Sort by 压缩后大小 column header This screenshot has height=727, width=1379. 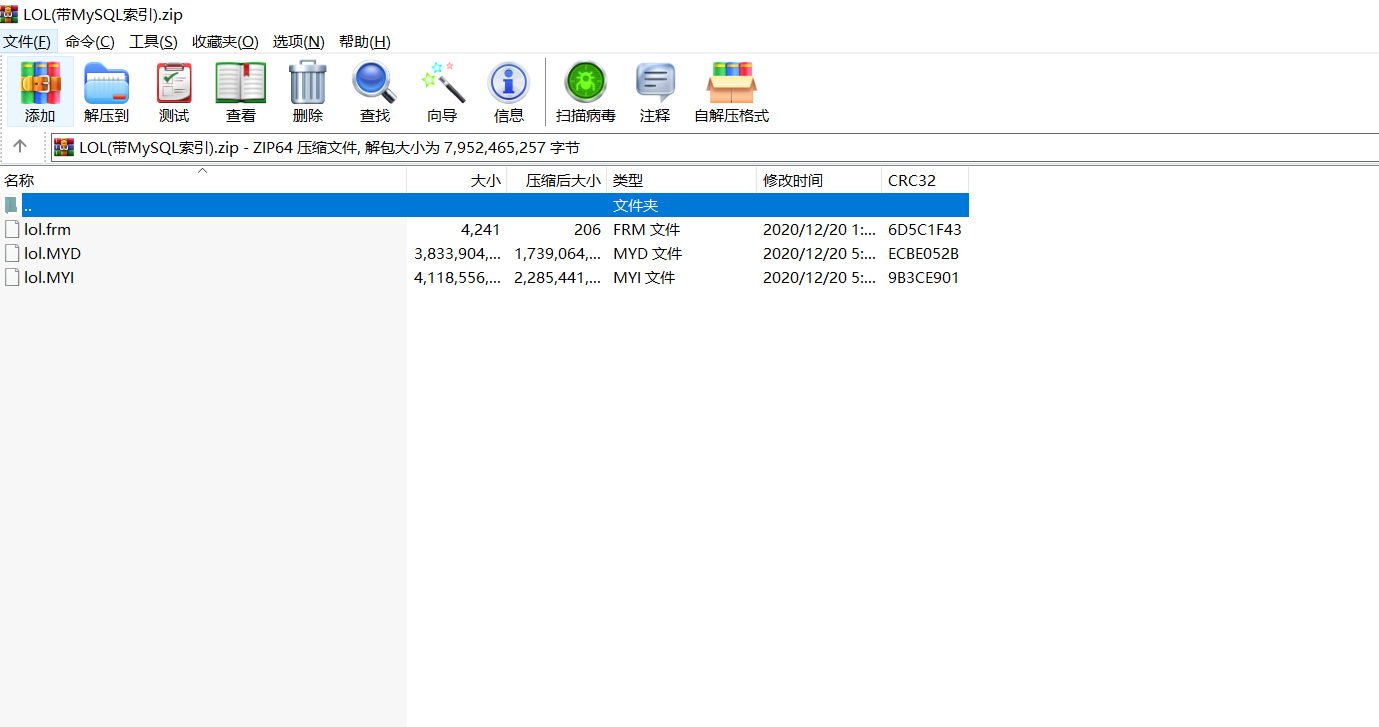[557, 180]
